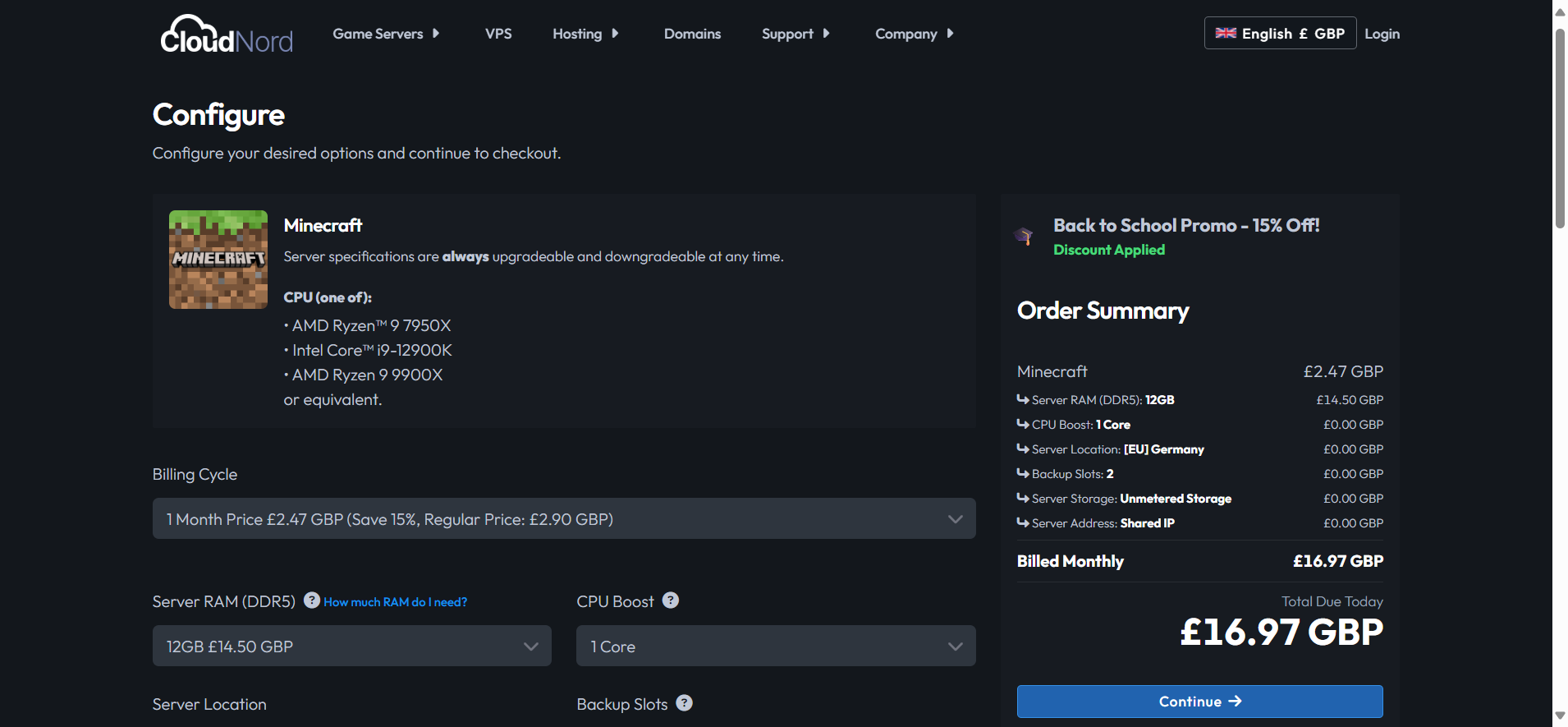
Task: Click the 'Configure' page heading
Action: [218, 115]
